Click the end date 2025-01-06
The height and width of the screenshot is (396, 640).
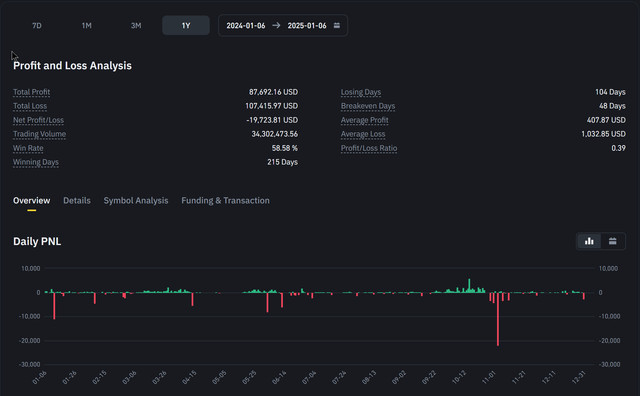(307, 26)
